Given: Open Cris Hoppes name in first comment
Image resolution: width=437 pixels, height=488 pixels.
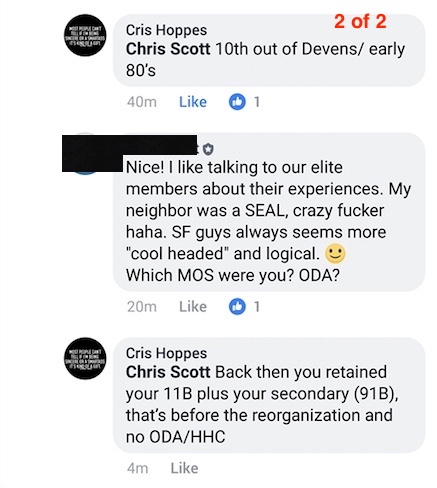Looking at the screenshot, I should point(166,30).
